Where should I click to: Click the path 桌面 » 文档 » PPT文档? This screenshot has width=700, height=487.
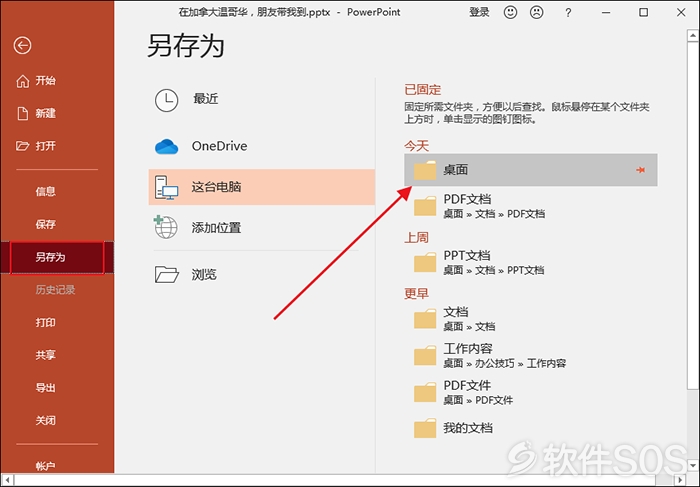(x=493, y=270)
